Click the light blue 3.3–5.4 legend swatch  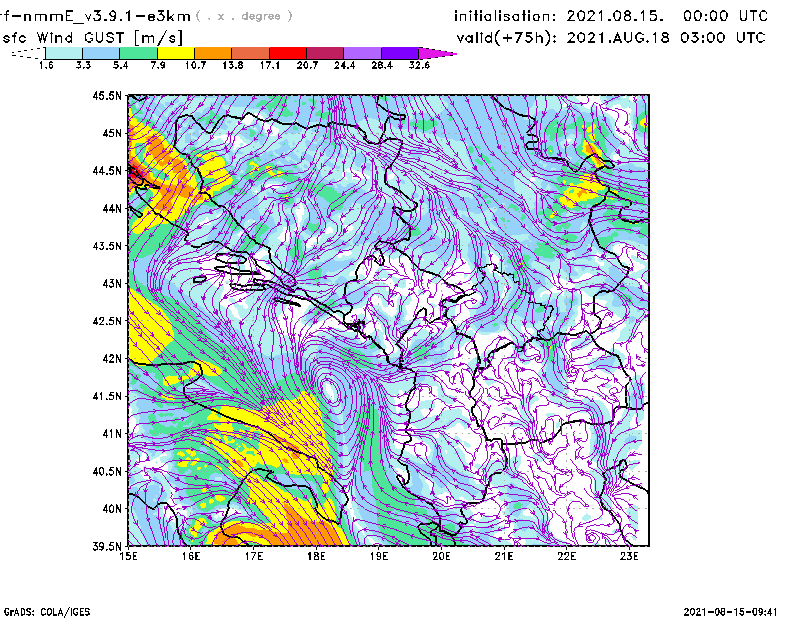coord(101,53)
